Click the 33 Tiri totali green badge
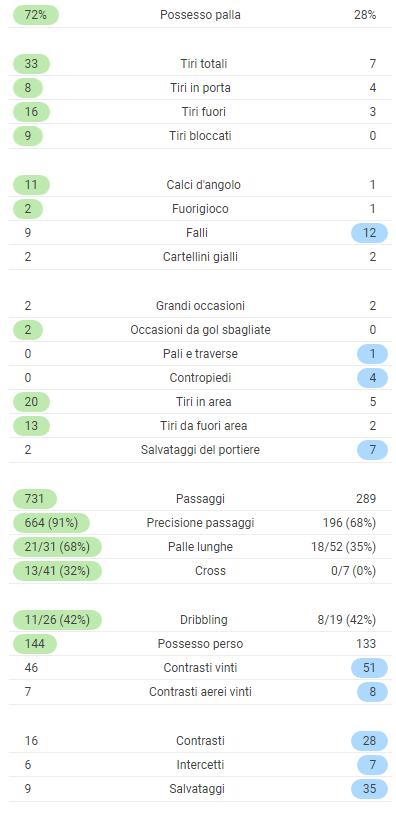This screenshot has height=821, width=396. [x=31, y=64]
